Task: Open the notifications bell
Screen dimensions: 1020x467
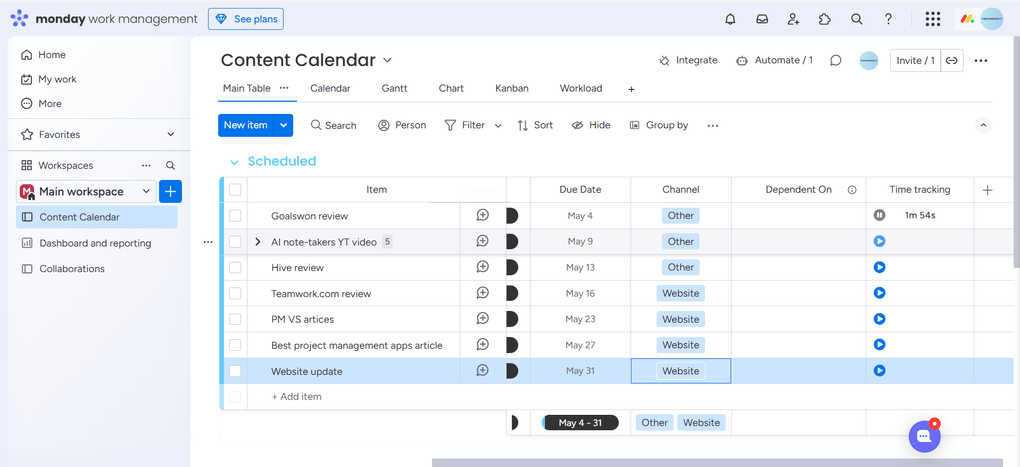Action: 730,19
